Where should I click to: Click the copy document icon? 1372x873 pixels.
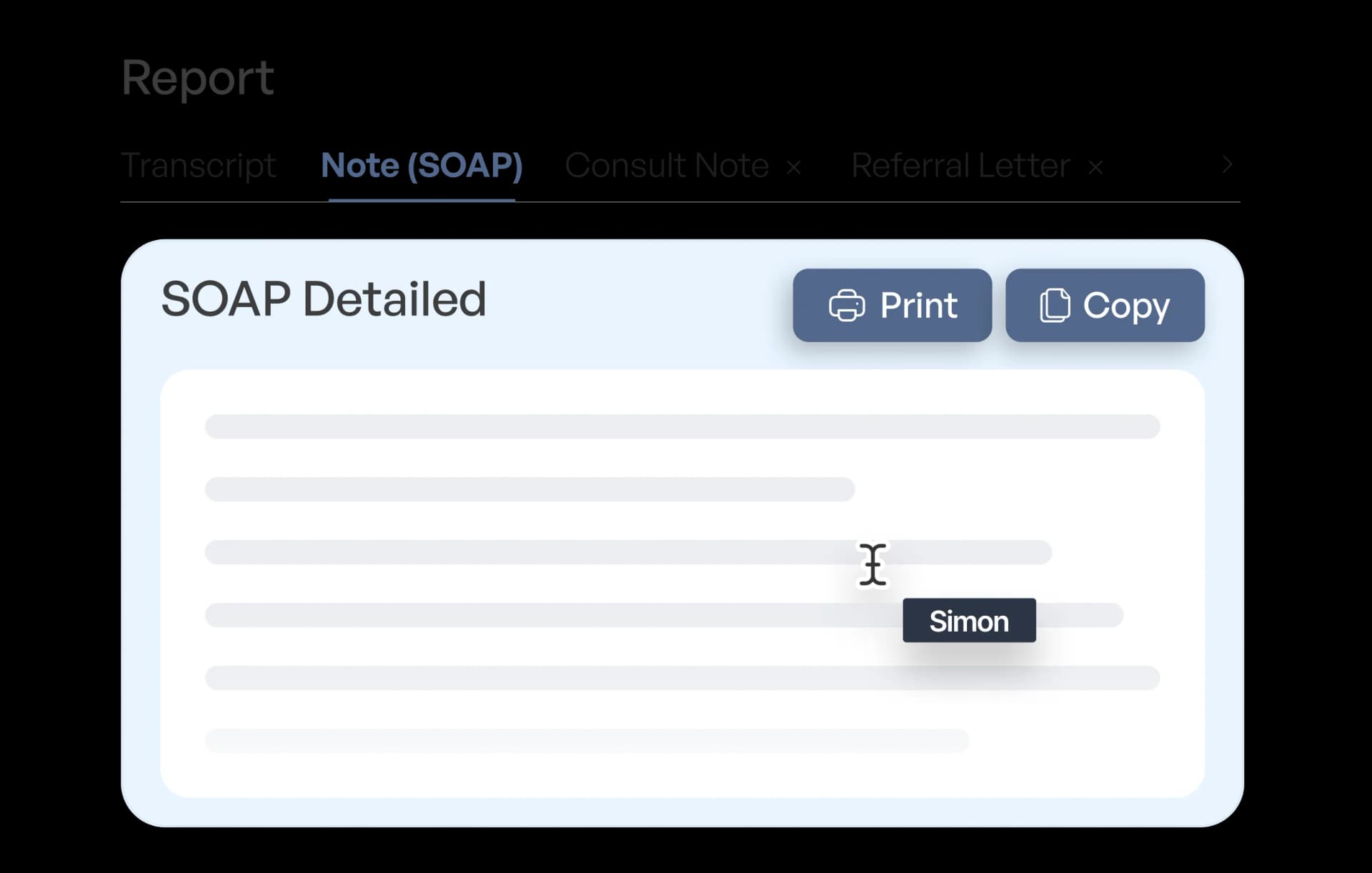point(1055,306)
